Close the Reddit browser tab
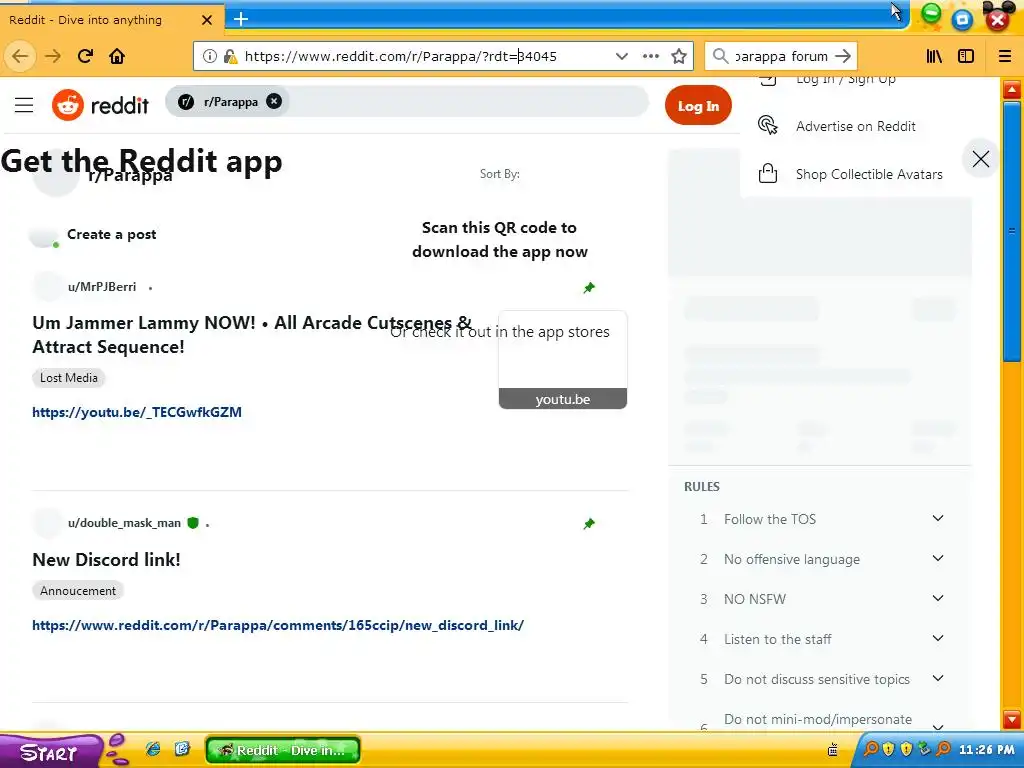The height and width of the screenshot is (768, 1024). point(207,20)
